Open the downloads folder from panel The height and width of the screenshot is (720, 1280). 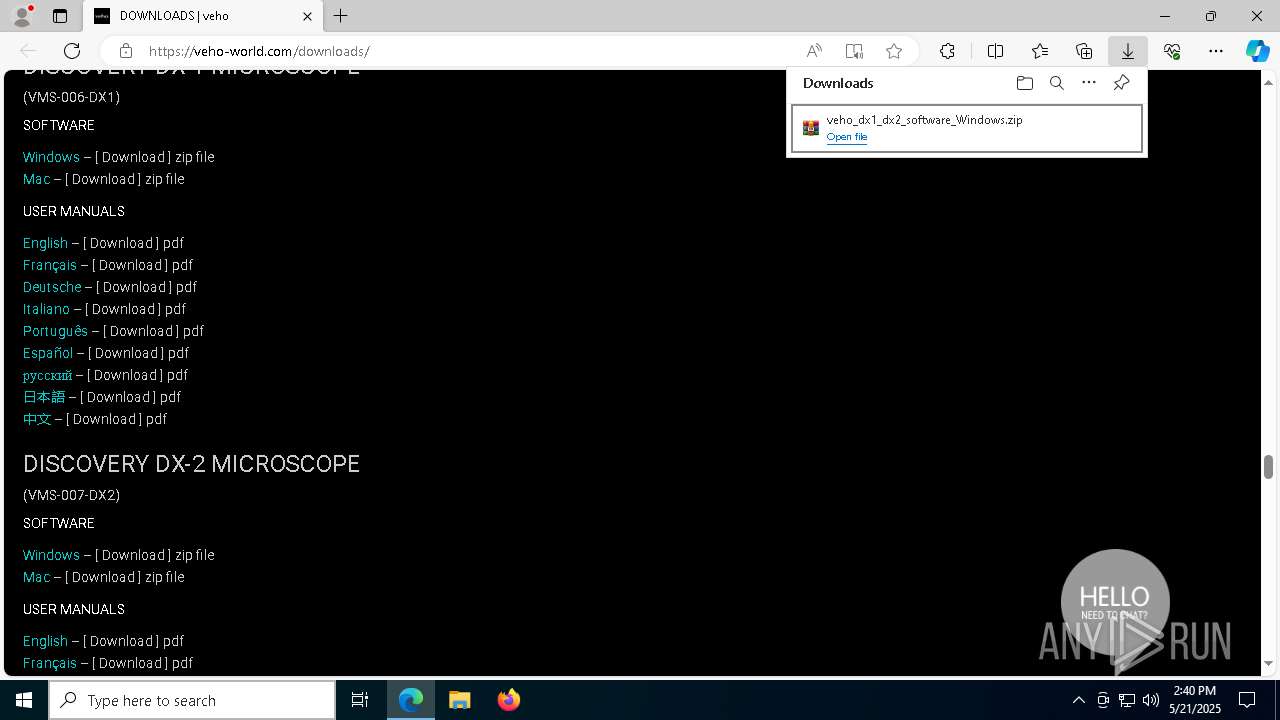pyautogui.click(x=1024, y=83)
